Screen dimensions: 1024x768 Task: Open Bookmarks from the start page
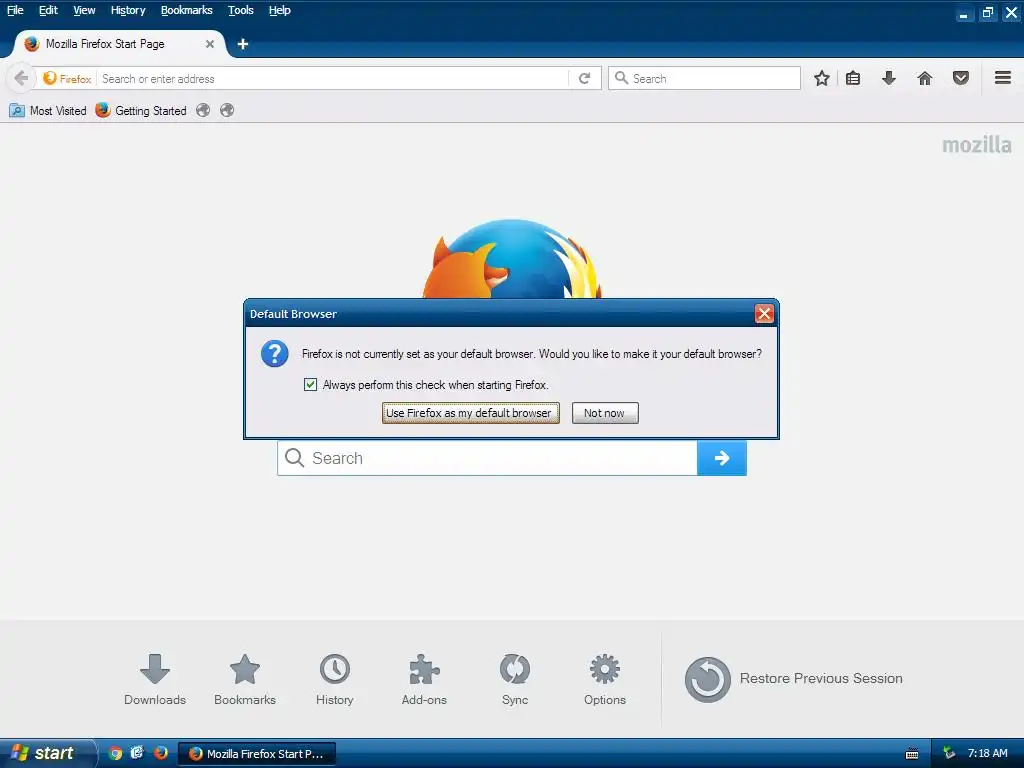pos(245,680)
